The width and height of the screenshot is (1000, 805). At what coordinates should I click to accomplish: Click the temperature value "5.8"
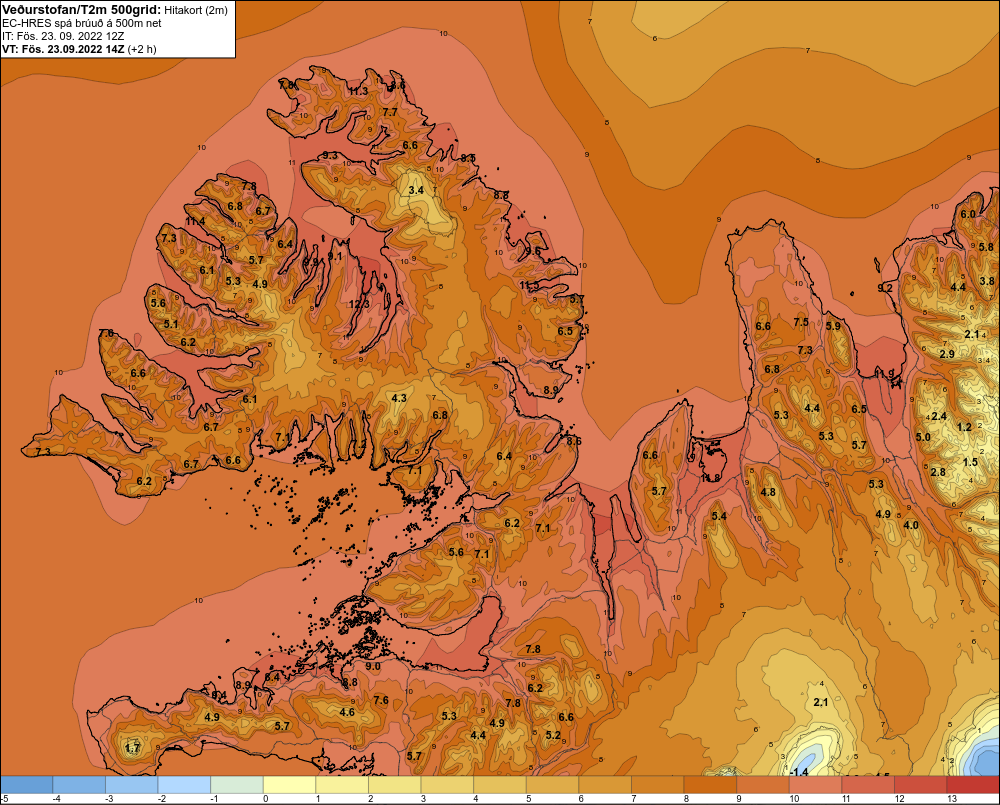click(x=986, y=247)
